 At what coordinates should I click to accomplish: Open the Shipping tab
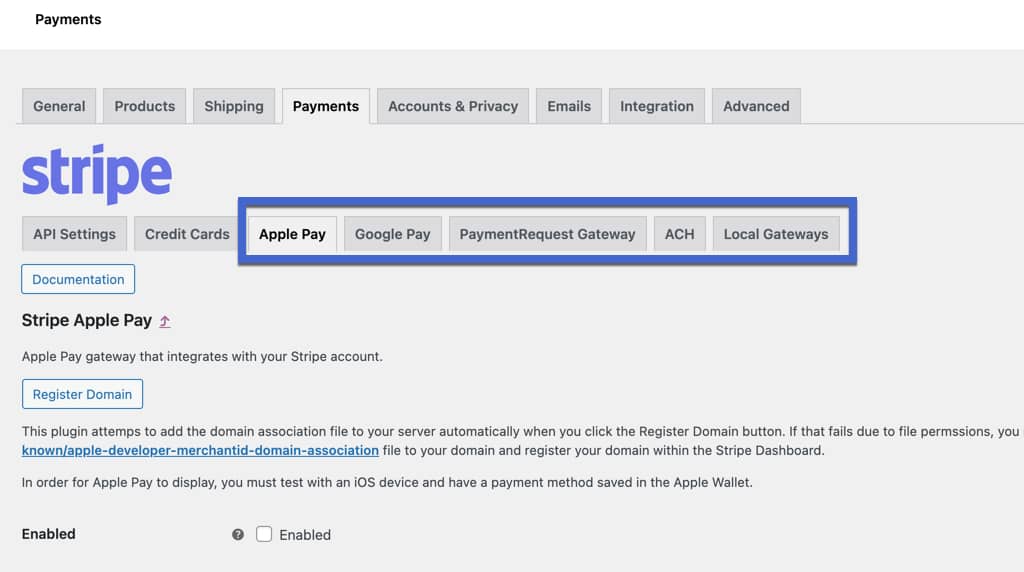pos(234,106)
